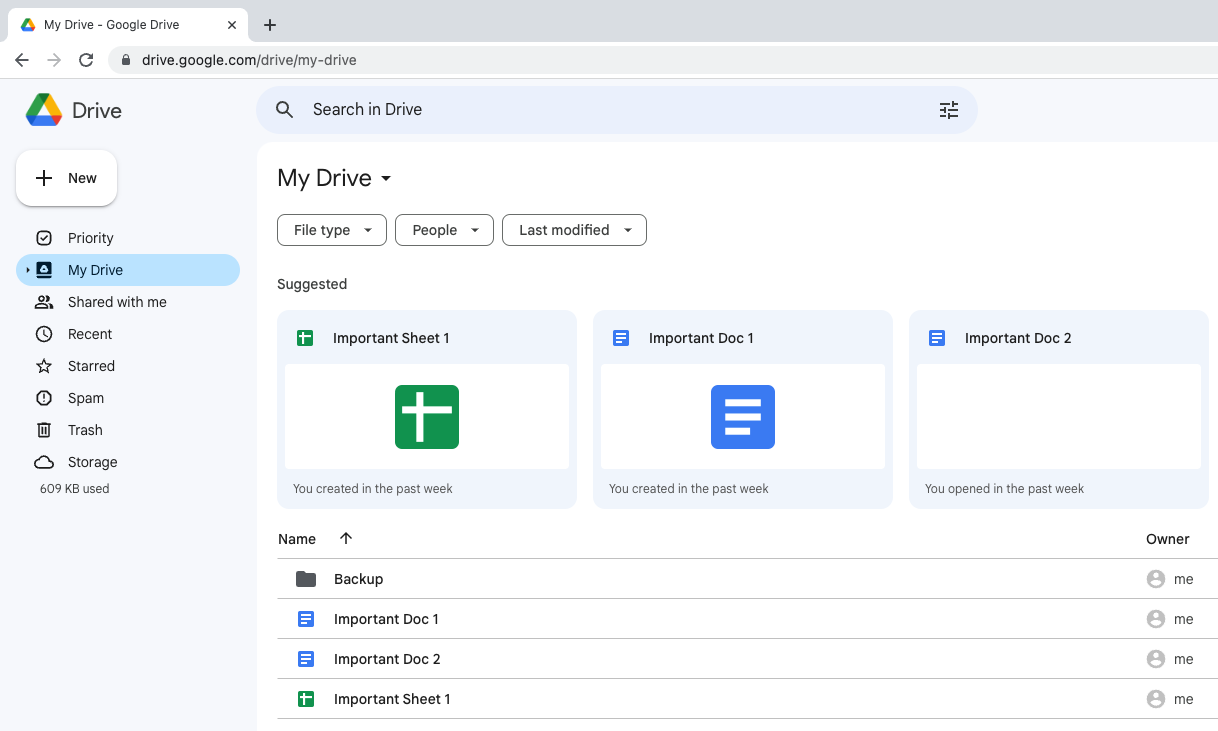This screenshot has width=1218, height=731.
Task: Click the Starred star icon
Action: click(44, 366)
